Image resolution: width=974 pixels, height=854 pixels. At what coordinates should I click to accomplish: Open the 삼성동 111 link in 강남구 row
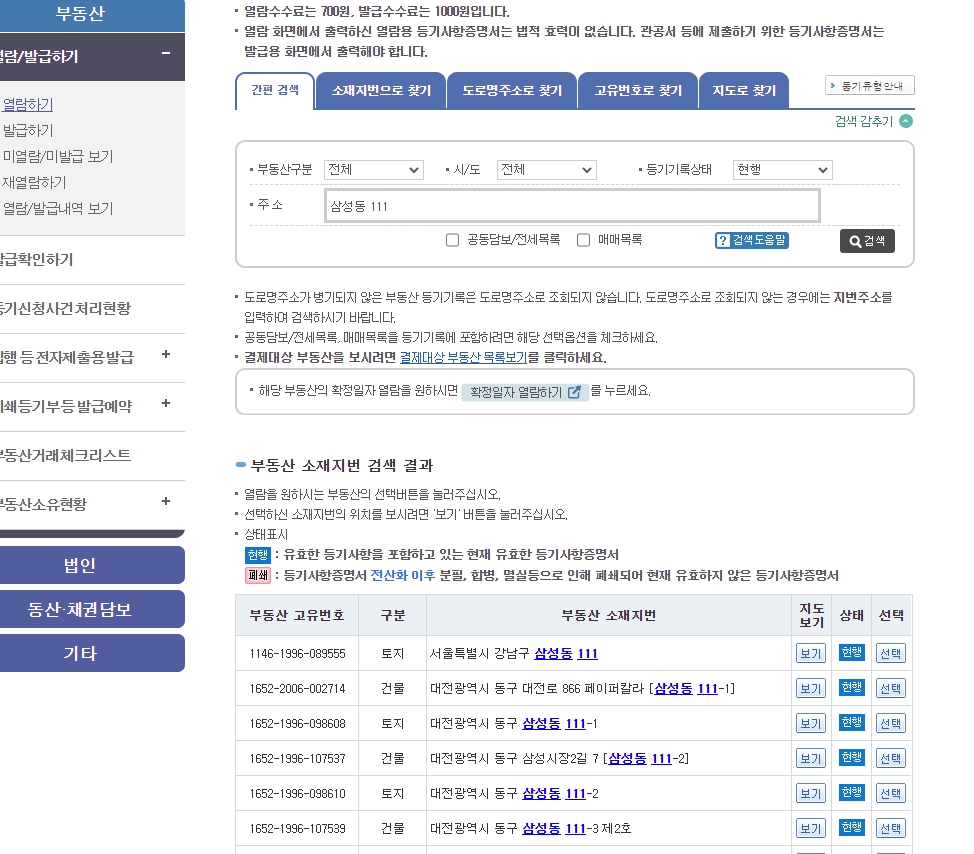coord(566,653)
